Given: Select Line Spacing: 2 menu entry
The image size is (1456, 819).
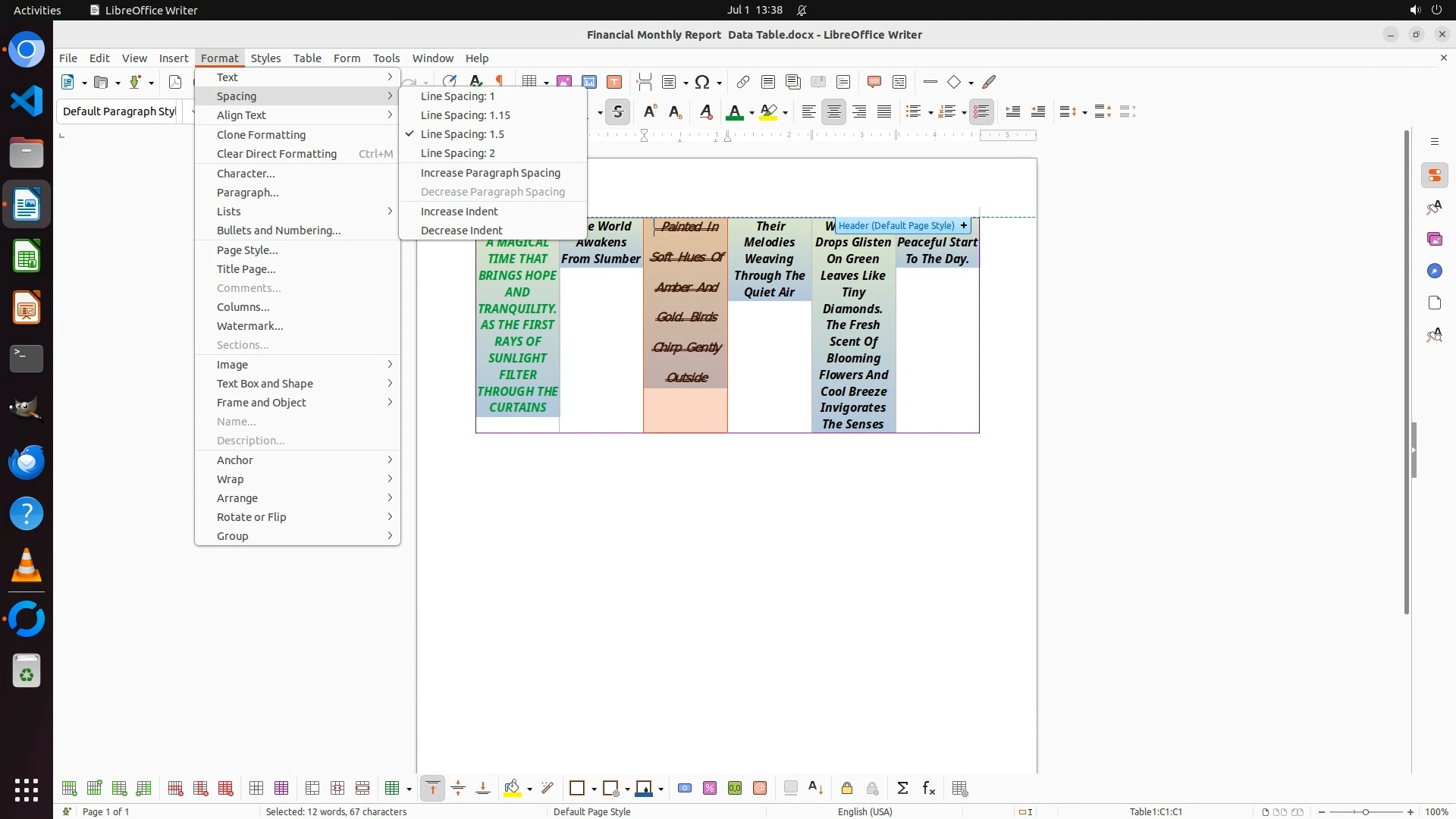Looking at the screenshot, I should click(458, 153).
